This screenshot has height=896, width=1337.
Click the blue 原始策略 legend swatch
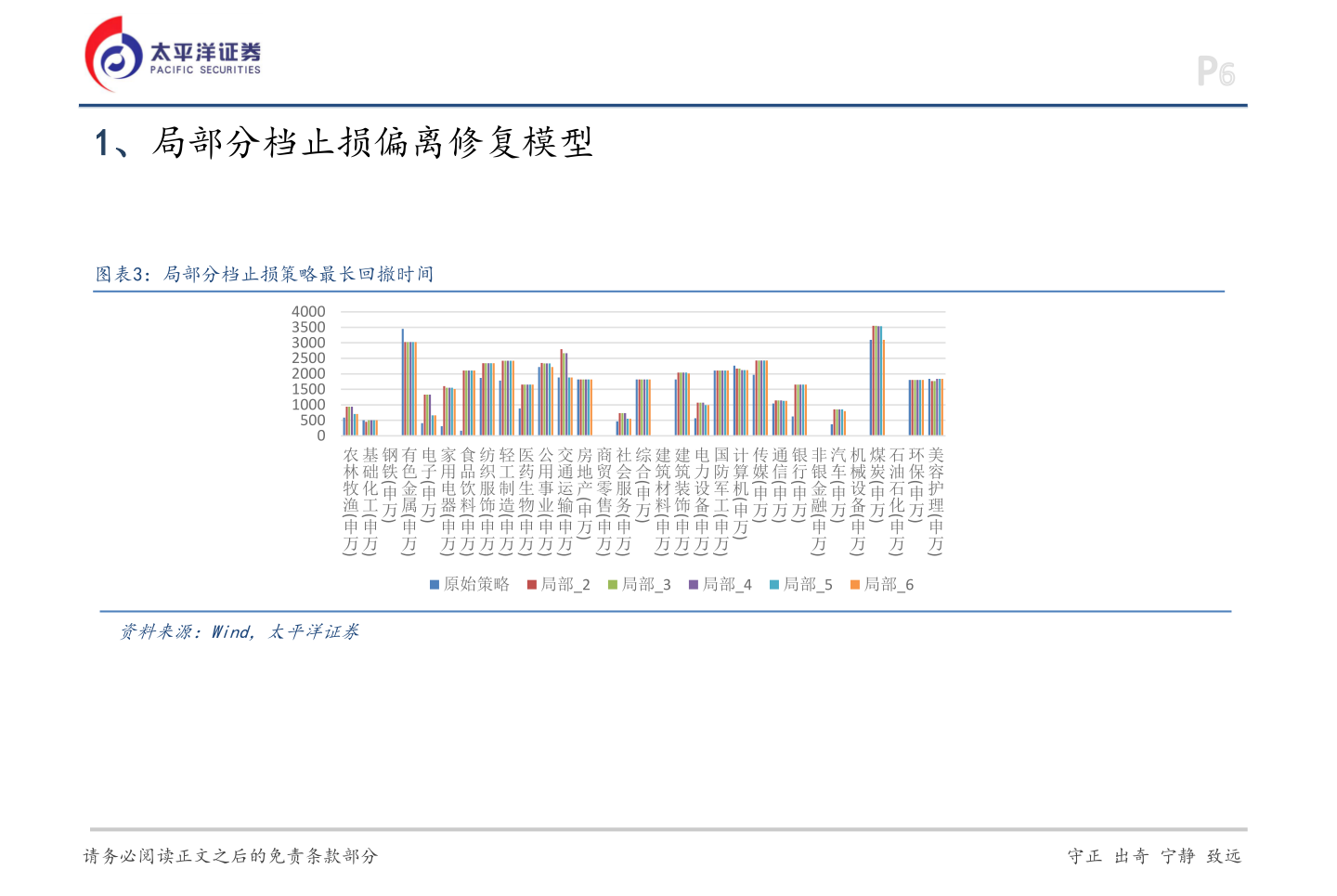pyautogui.click(x=434, y=585)
